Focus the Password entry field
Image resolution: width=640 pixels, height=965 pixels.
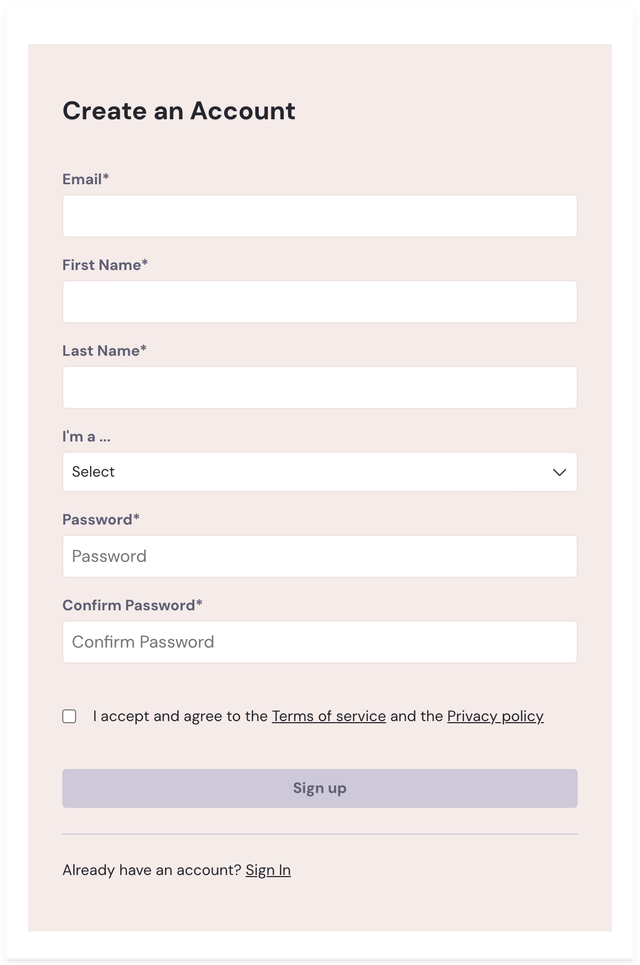[x=320, y=556]
